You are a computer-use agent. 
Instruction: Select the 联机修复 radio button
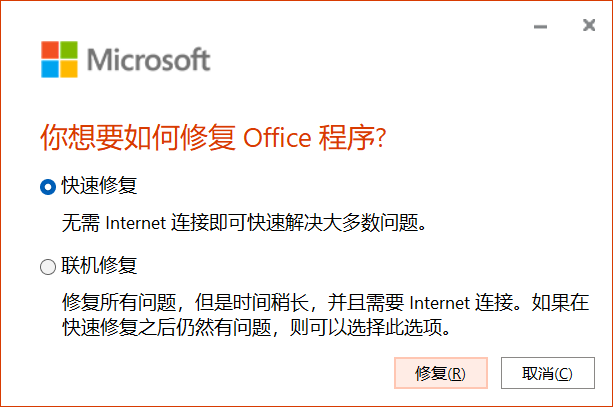click(x=48, y=267)
